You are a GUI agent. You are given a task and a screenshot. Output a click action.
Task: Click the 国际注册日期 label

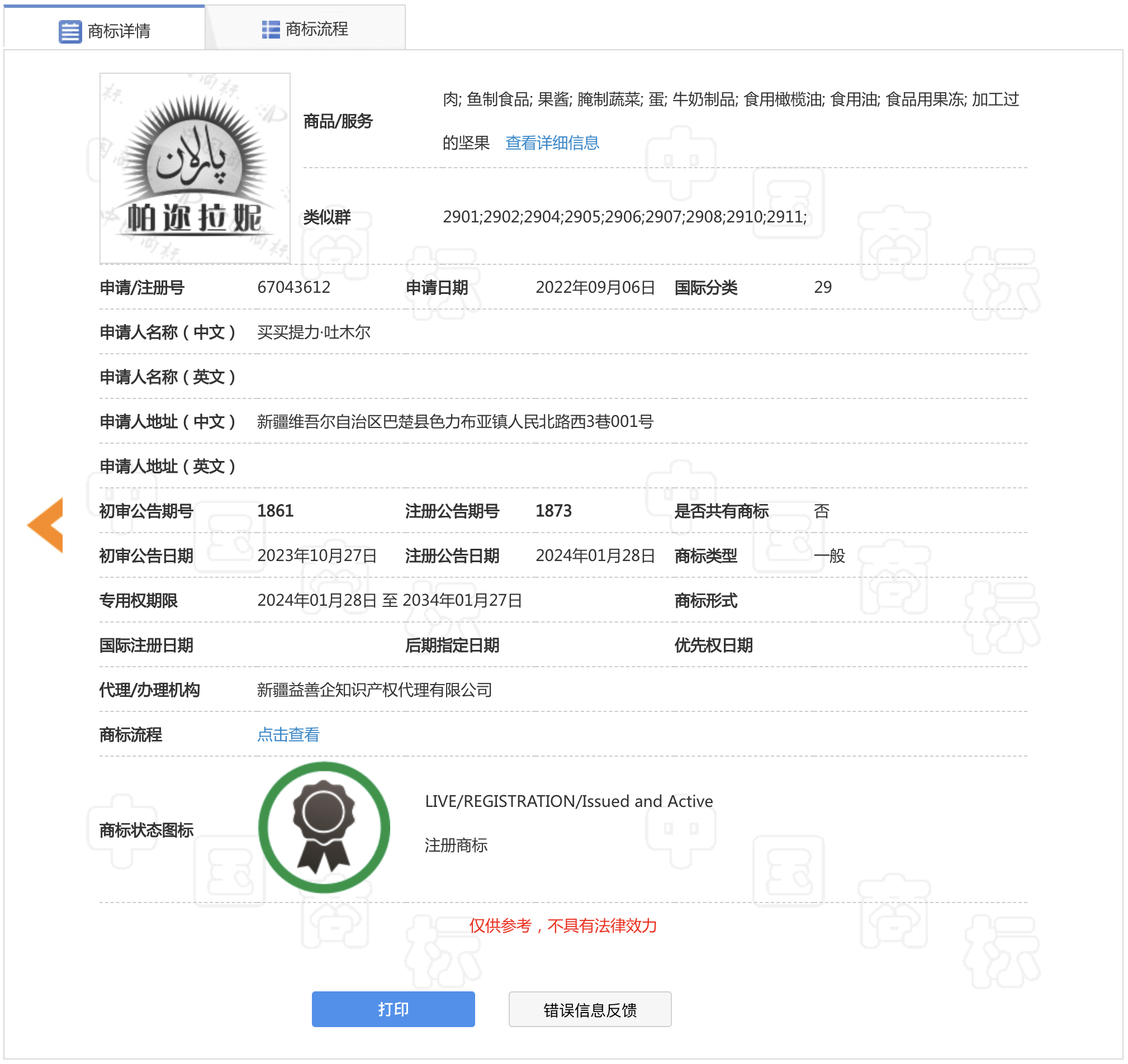pyautogui.click(x=146, y=645)
